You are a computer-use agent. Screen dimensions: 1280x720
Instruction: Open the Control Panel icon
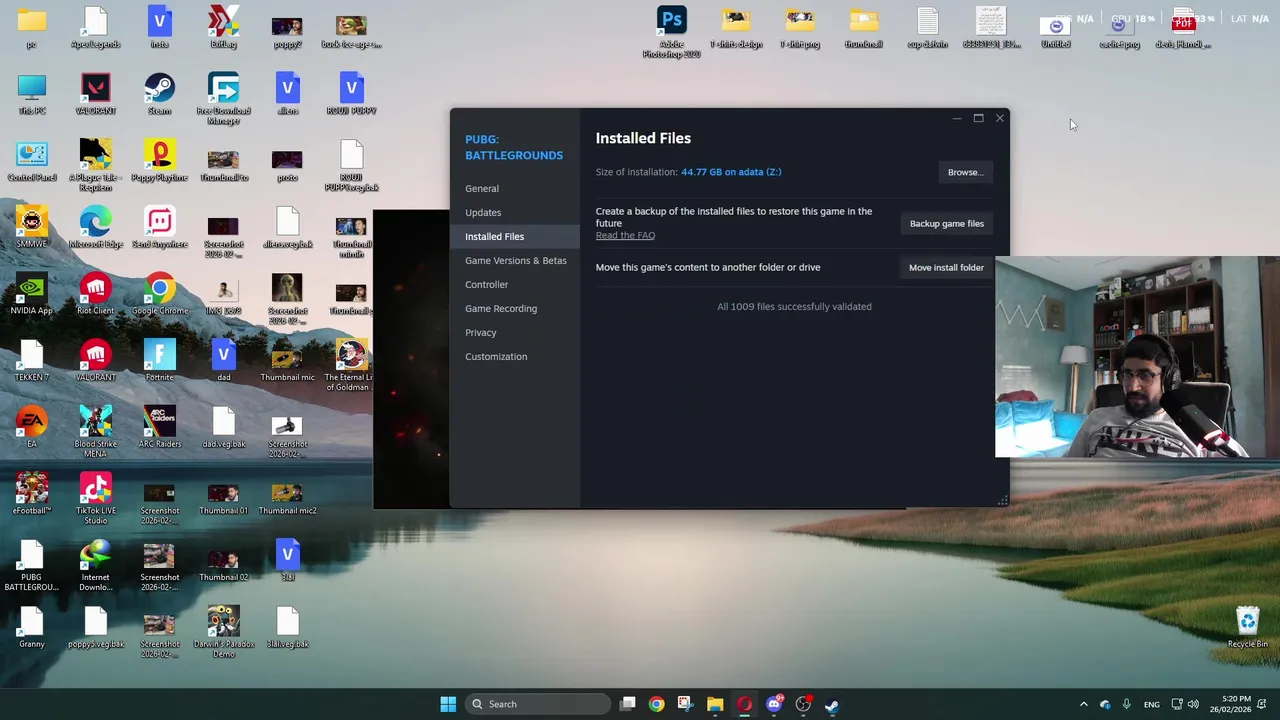pos(31,162)
